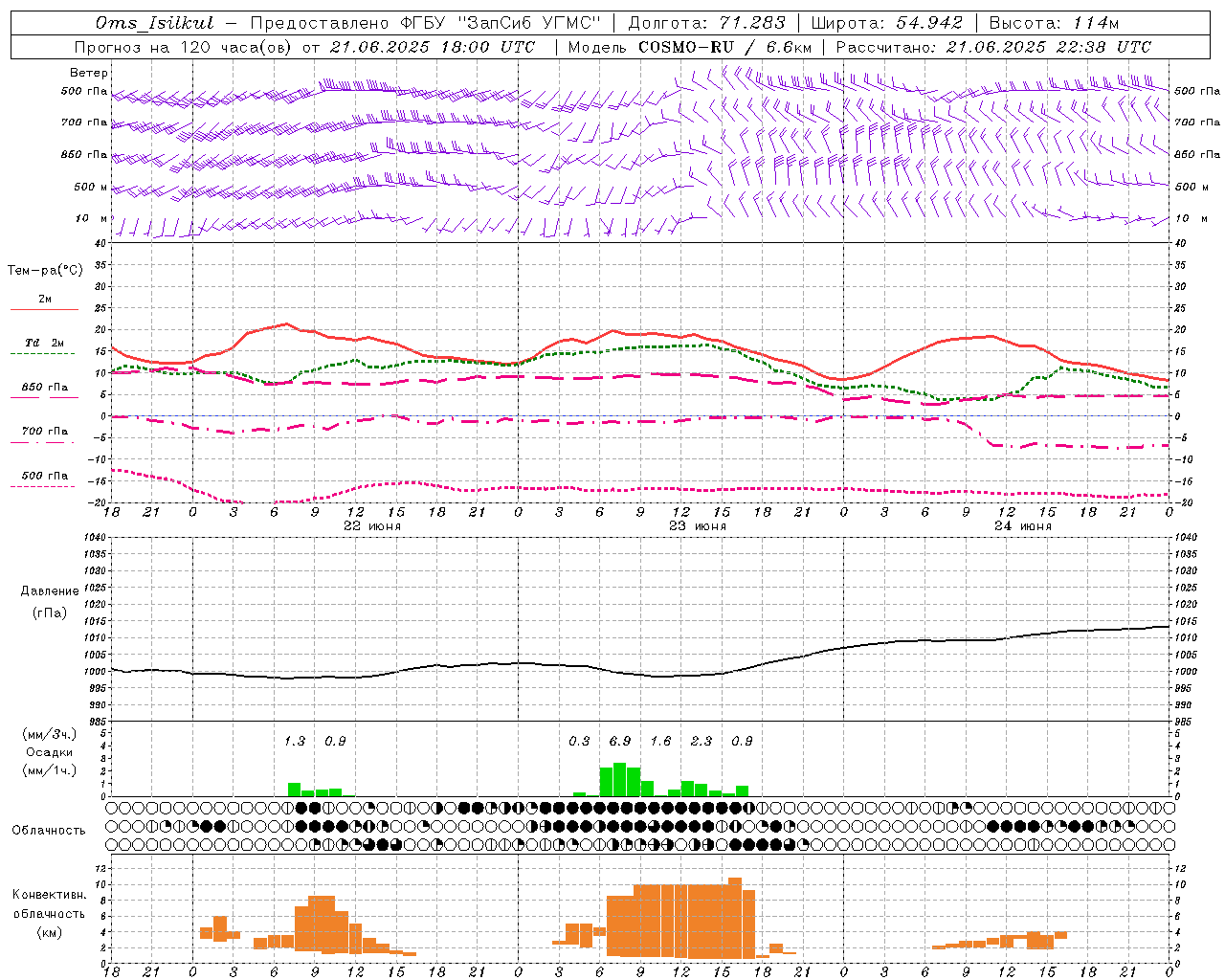
Task: Select the "Долгота: 71.283" longitude value
Action: 706,23
